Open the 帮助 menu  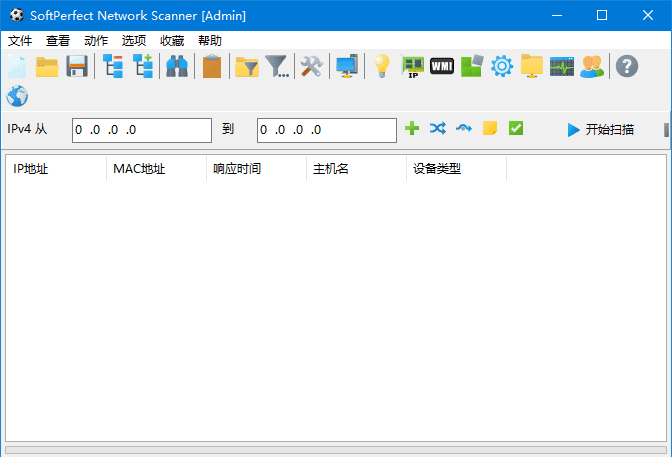click(x=210, y=41)
